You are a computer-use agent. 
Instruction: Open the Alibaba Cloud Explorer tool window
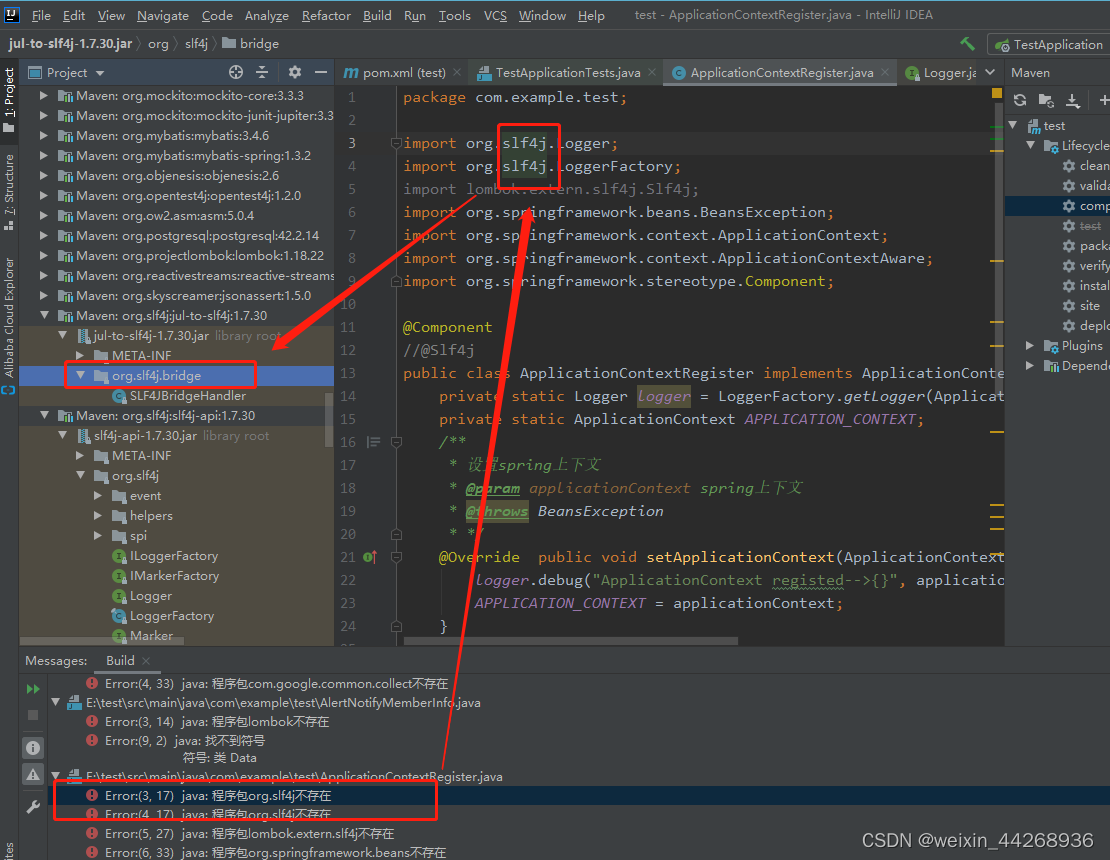click(8, 324)
